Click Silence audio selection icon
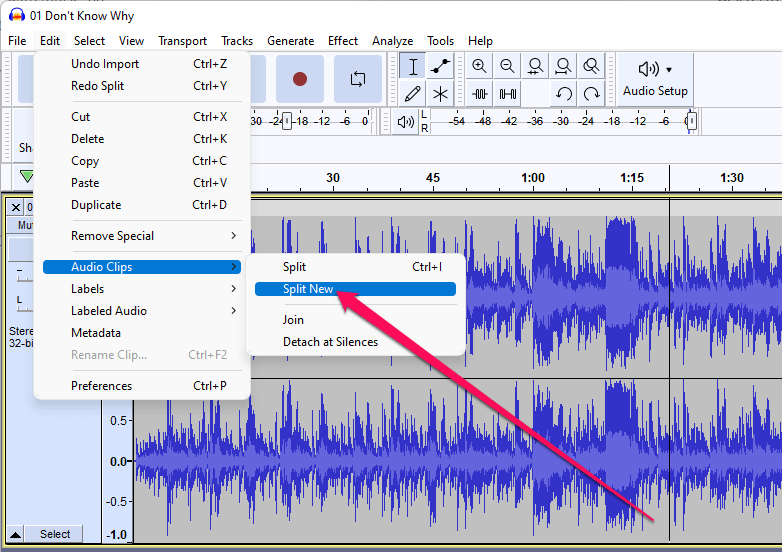This screenshot has width=782, height=552. 507,93
